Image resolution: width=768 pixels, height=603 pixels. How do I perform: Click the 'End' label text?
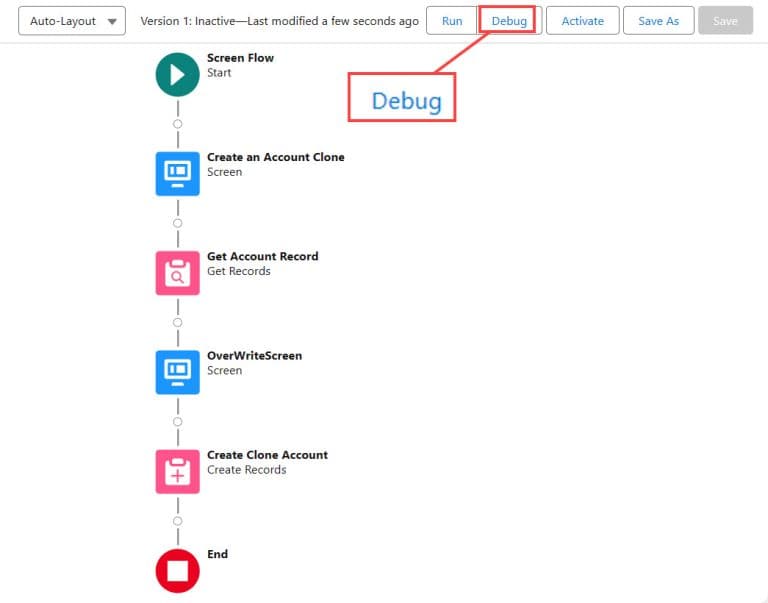(x=217, y=554)
